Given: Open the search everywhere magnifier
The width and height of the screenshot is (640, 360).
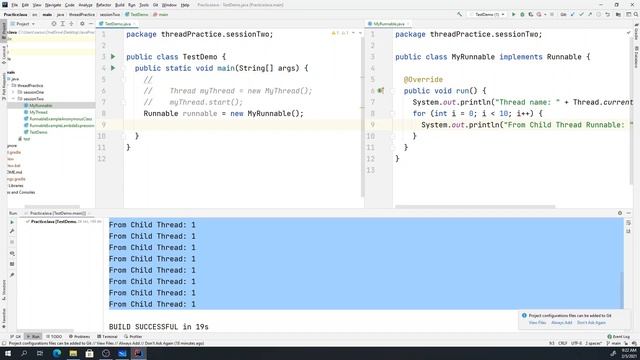Looking at the screenshot, I should tap(636, 14).
